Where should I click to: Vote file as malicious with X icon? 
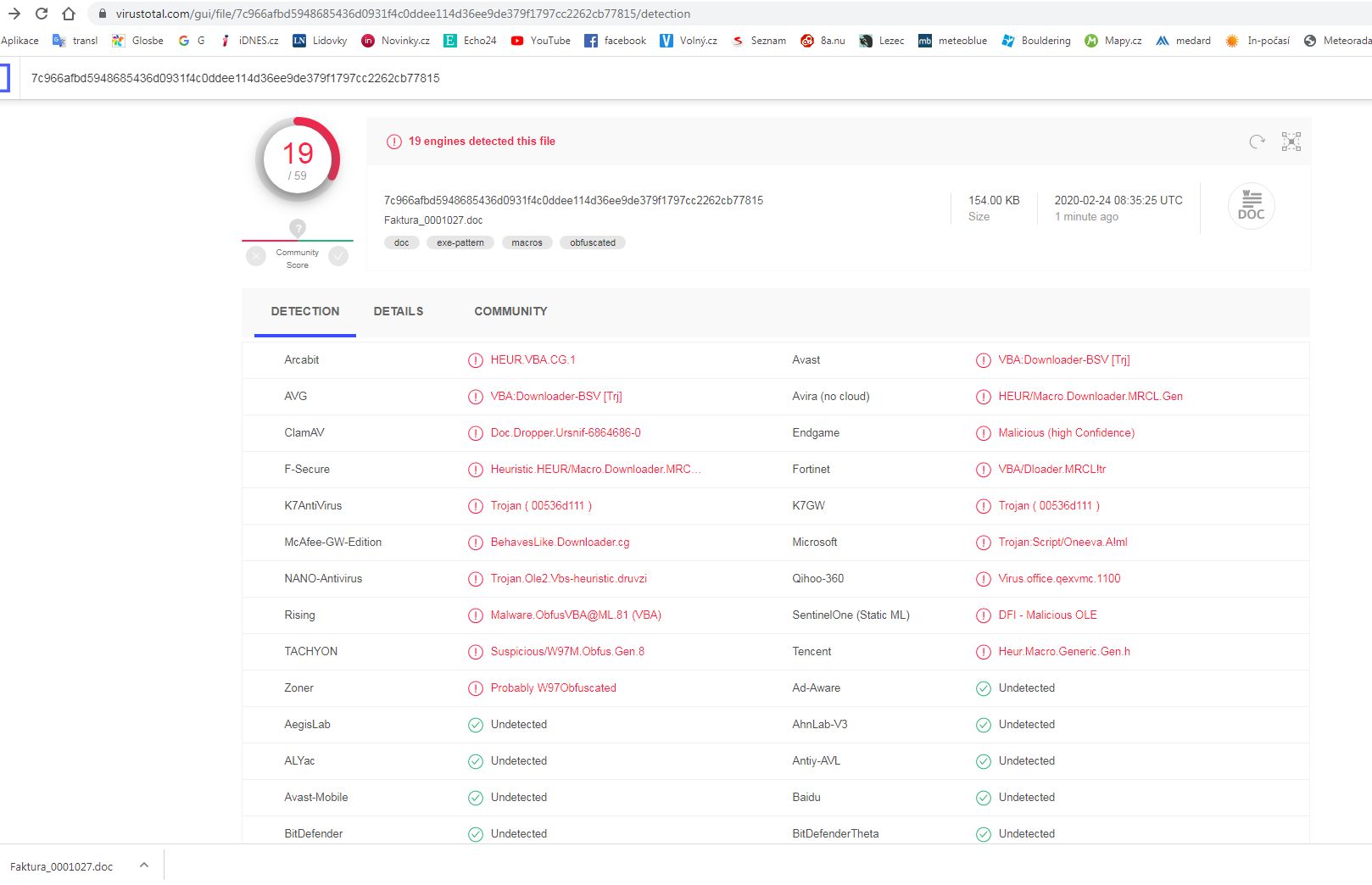(256, 255)
